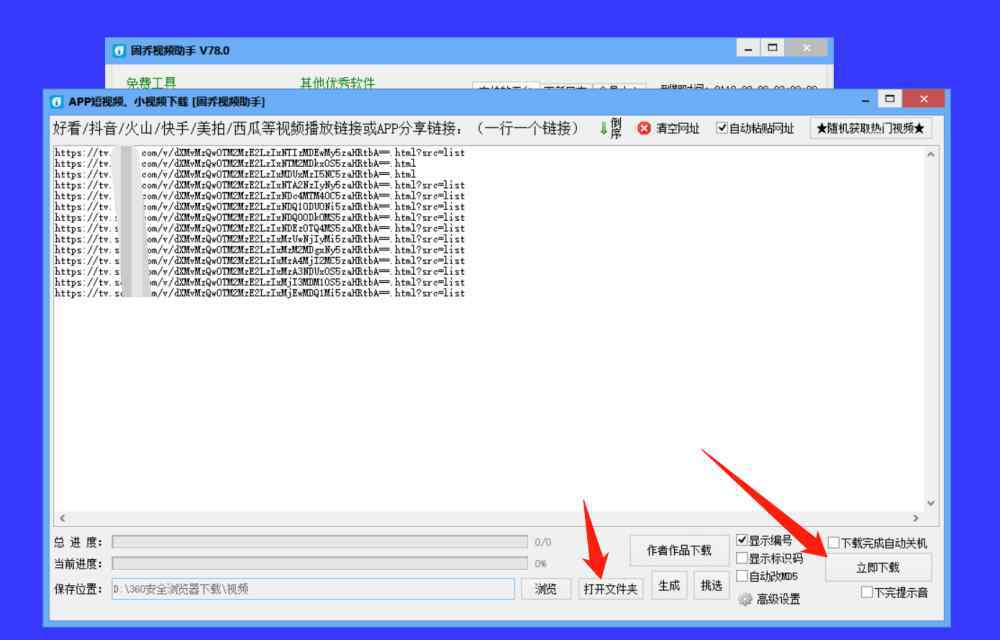Screen dimensions: 1000x640
Task: Click the 打开文件夹 button
Action: 610,588
